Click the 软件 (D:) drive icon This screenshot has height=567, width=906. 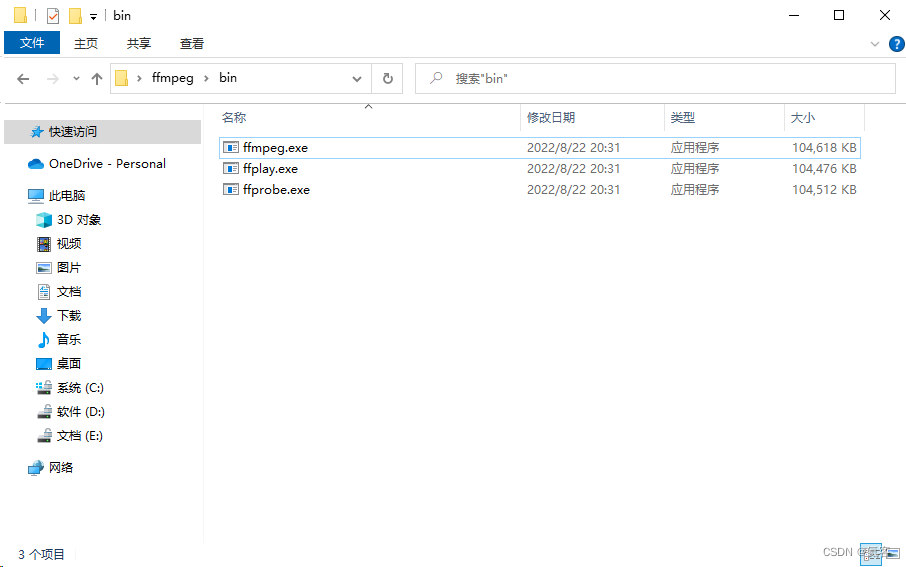(x=44, y=412)
